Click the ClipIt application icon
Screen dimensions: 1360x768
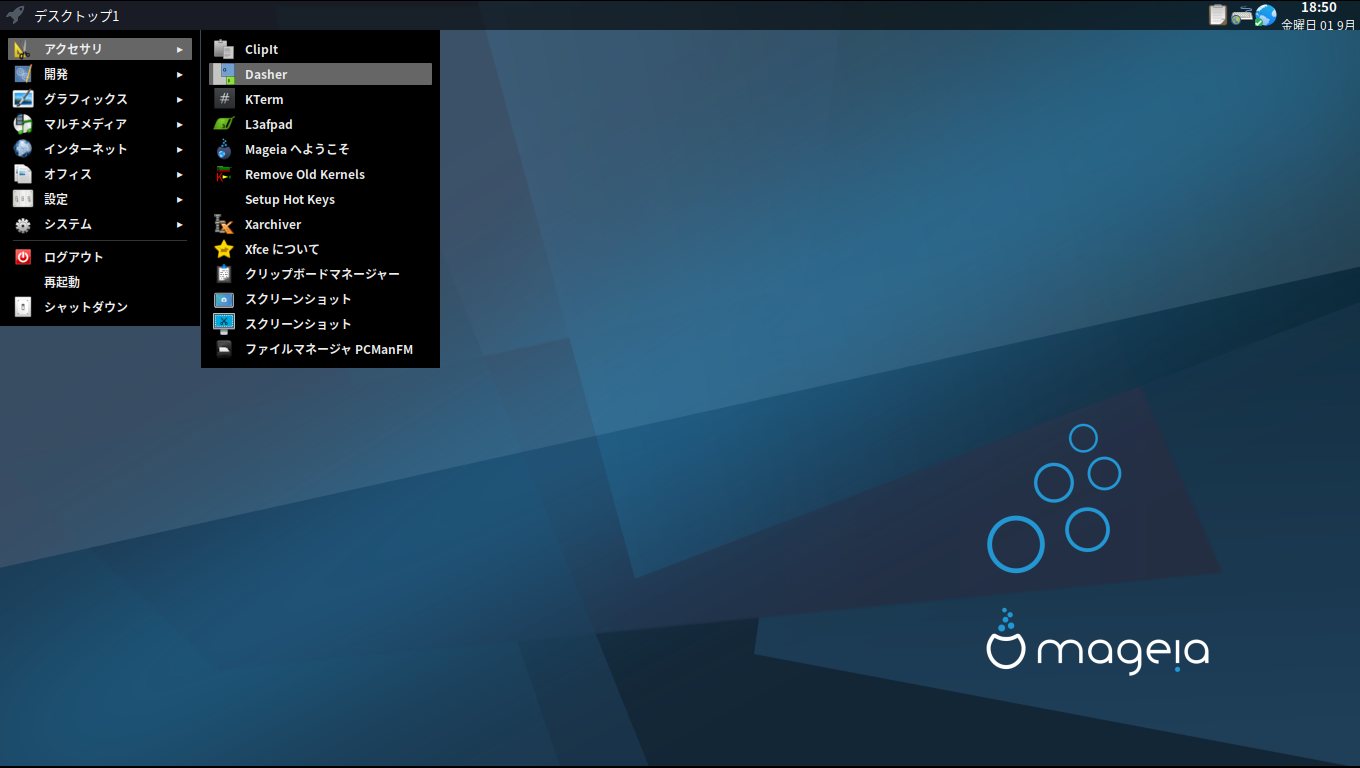(x=224, y=49)
